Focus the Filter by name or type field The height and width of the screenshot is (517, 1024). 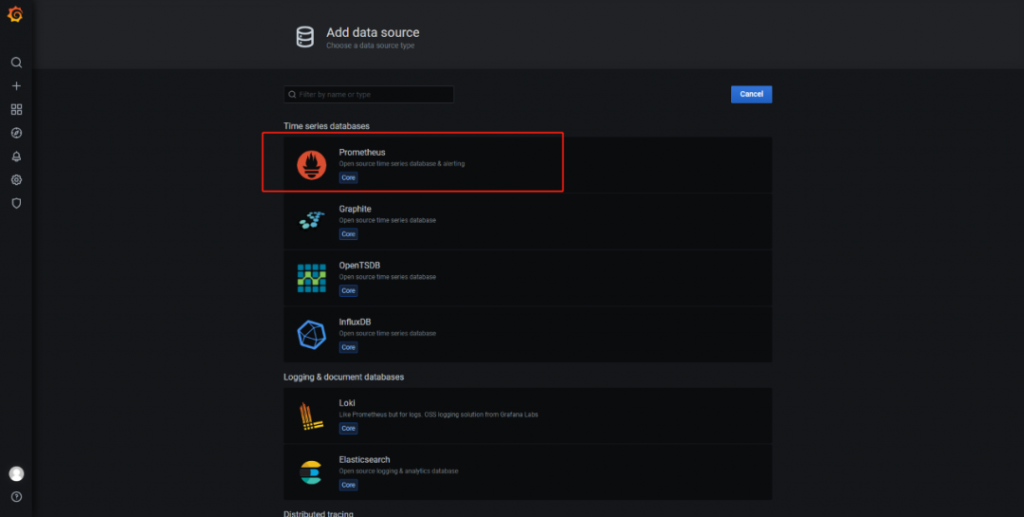(368, 95)
